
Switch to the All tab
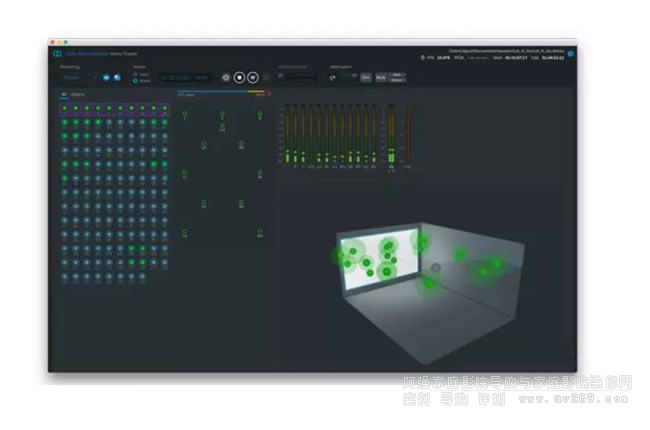pyautogui.click(x=62, y=94)
